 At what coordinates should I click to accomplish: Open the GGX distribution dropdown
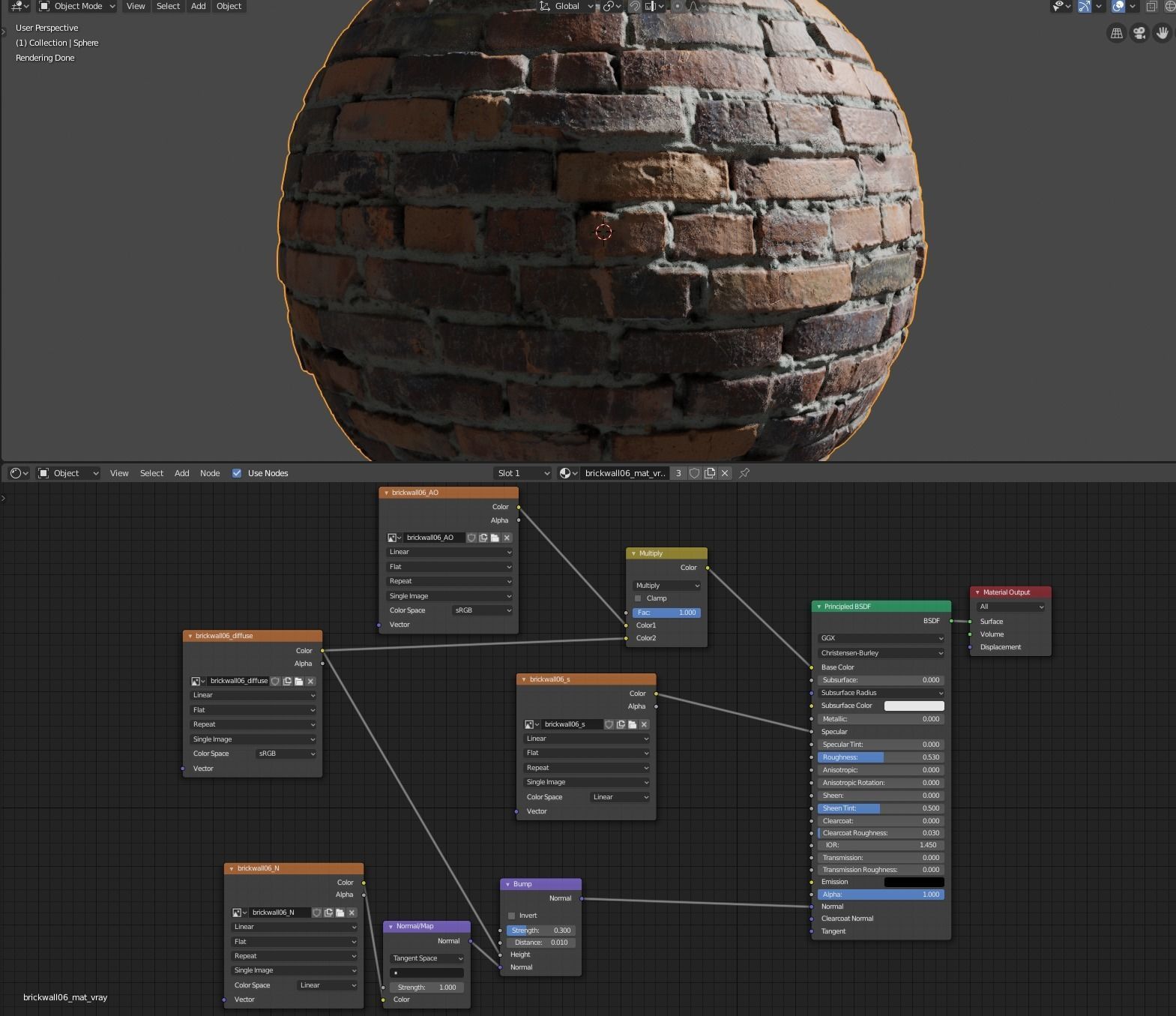pyautogui.click(x=881, y=638)
